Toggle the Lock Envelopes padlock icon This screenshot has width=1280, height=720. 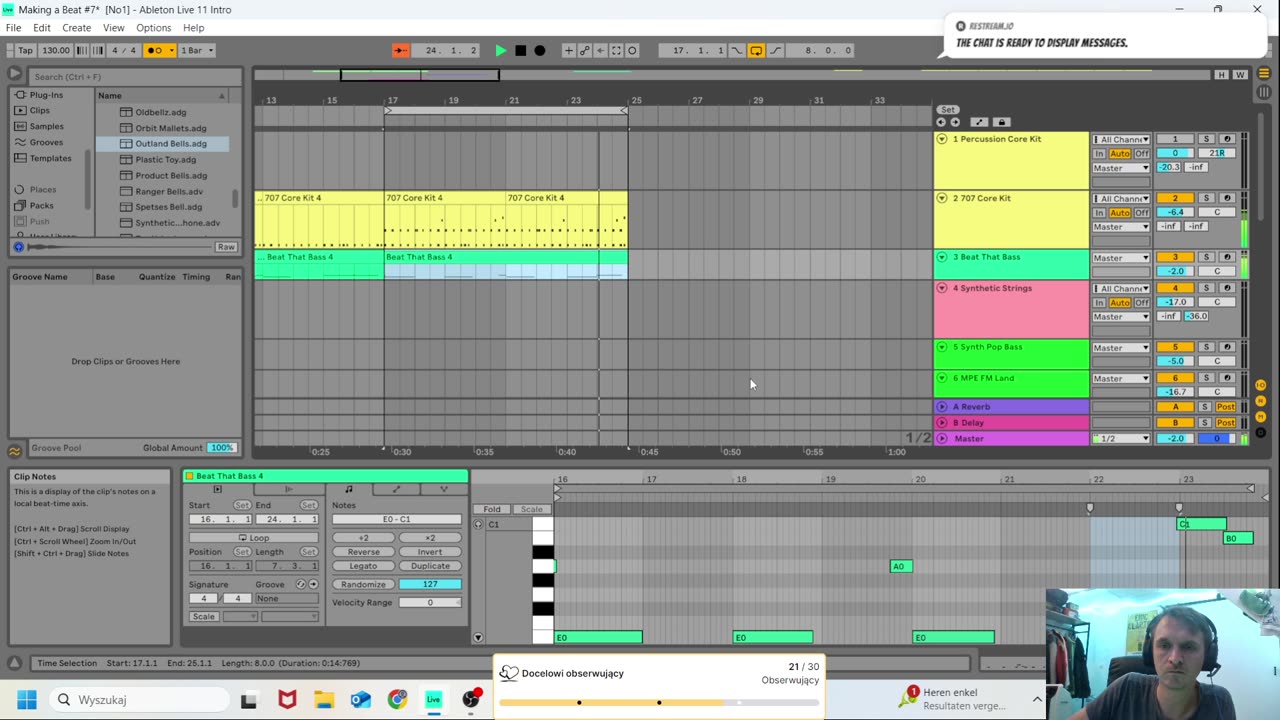tap(1001, 122)
